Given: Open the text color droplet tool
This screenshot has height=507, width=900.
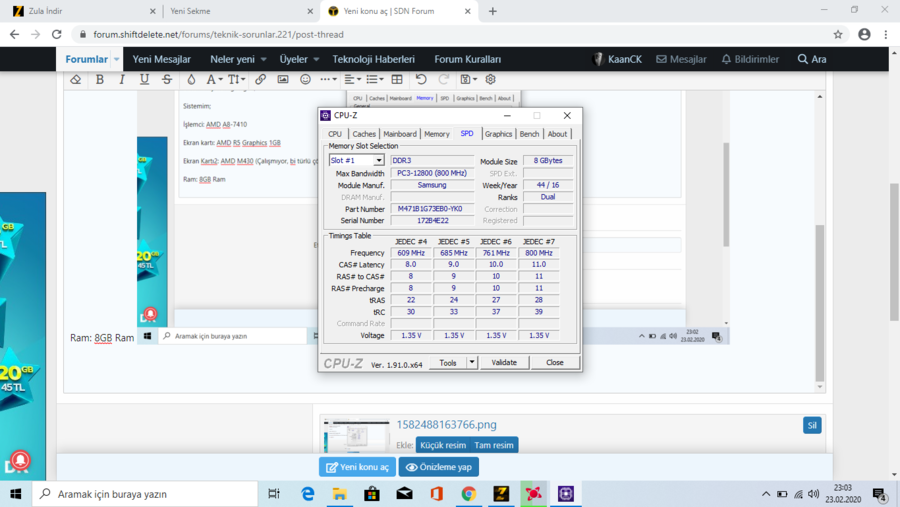Looking at the screenshot, I should click(x=191, y=80).
